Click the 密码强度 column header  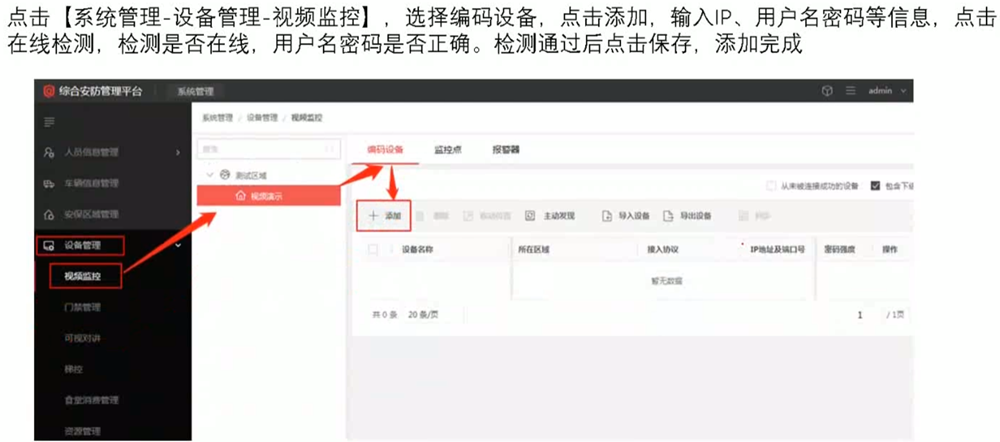click(x=839, y=250)
